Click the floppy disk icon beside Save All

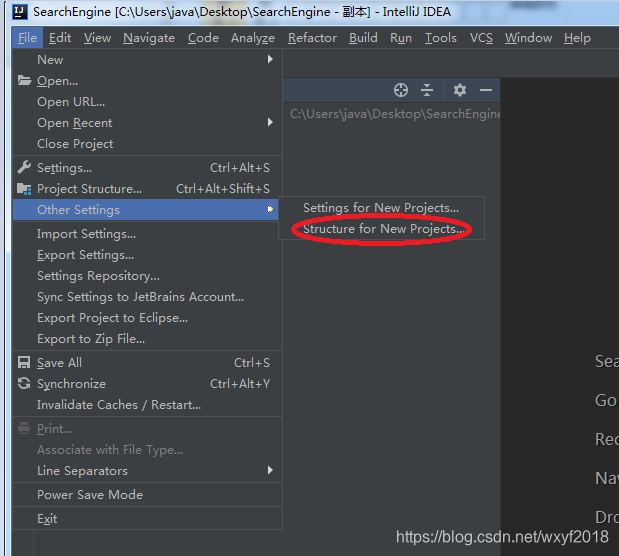[24, 363]
